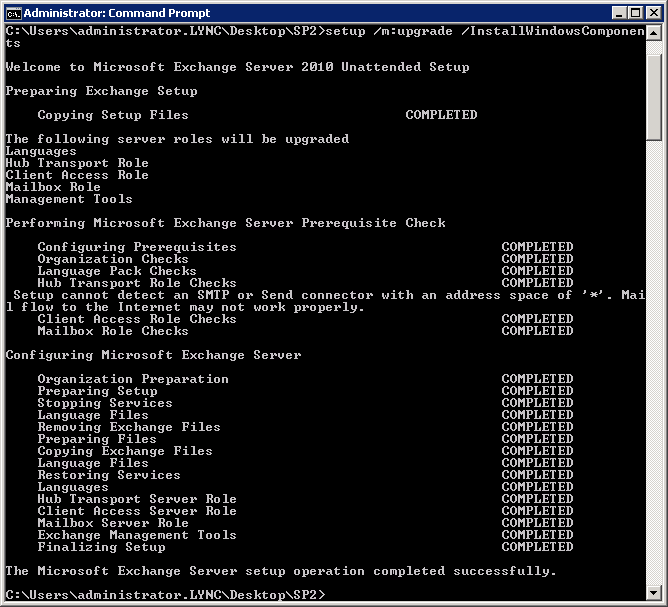Click the Organization Checks line
This screenshot has width=668, height=607.
coord(113,259)
